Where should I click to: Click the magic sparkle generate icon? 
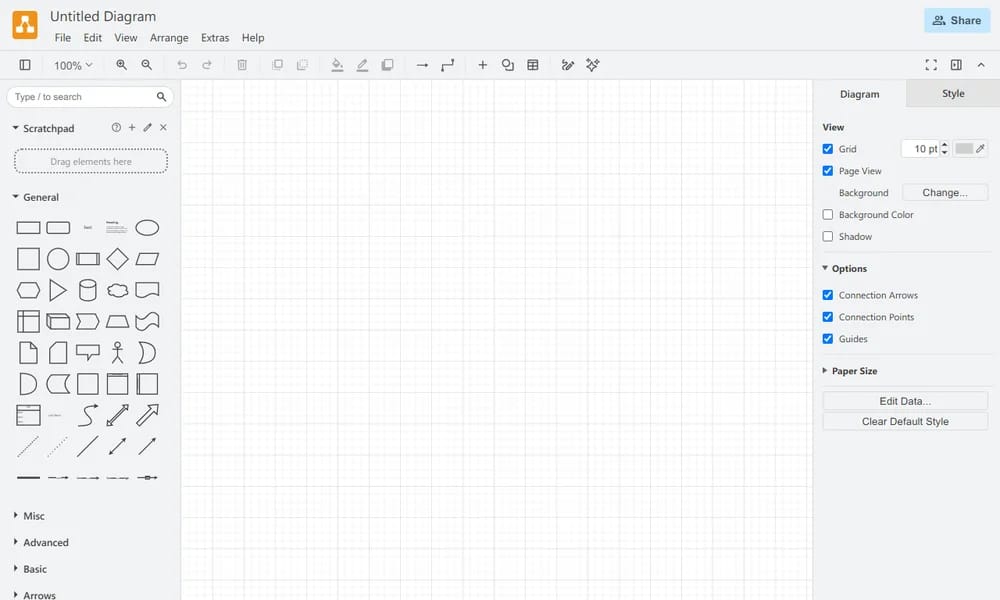tap(592, 65)
